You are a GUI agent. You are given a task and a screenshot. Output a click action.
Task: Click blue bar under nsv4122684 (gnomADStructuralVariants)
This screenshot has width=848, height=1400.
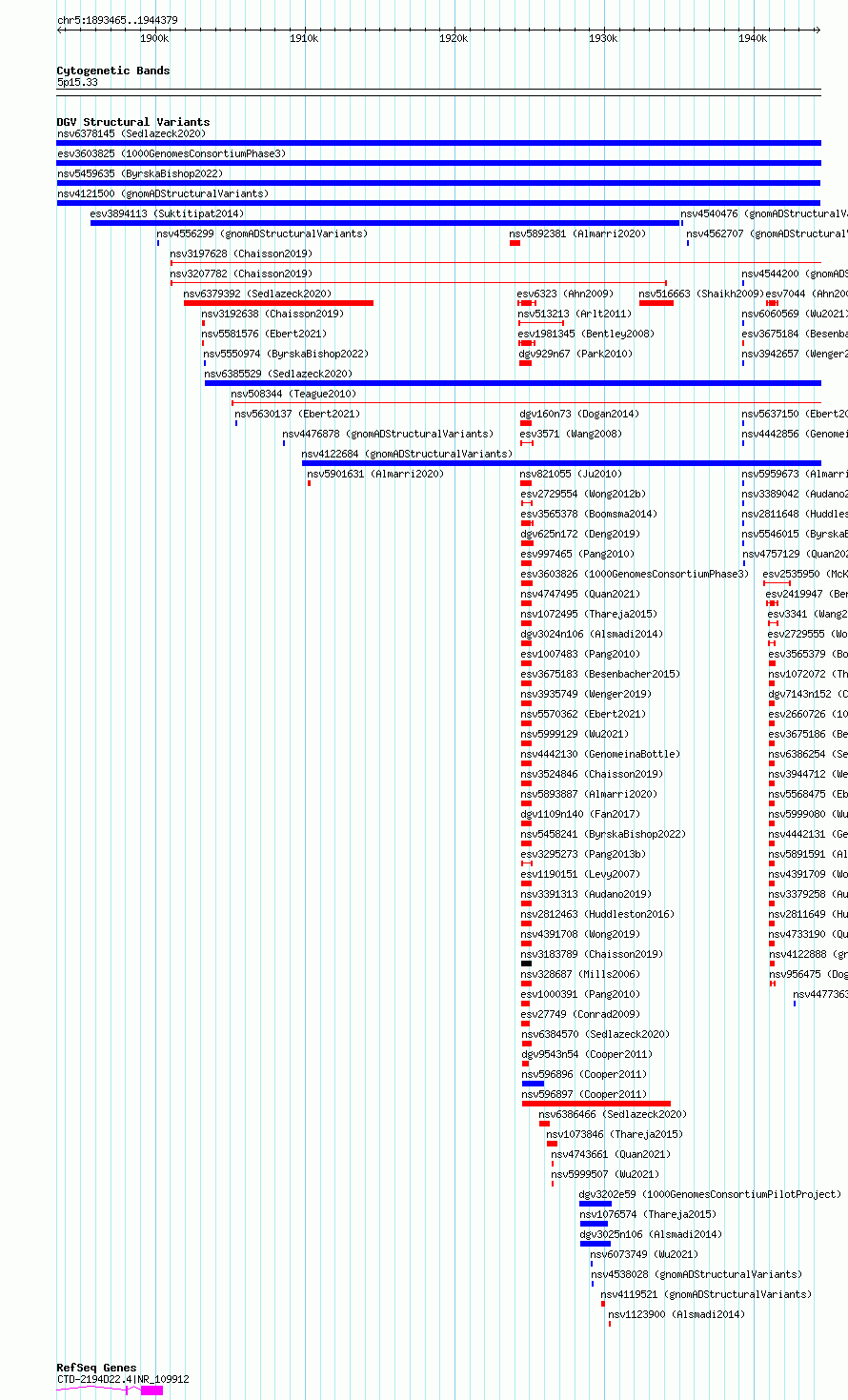[561, 463]
